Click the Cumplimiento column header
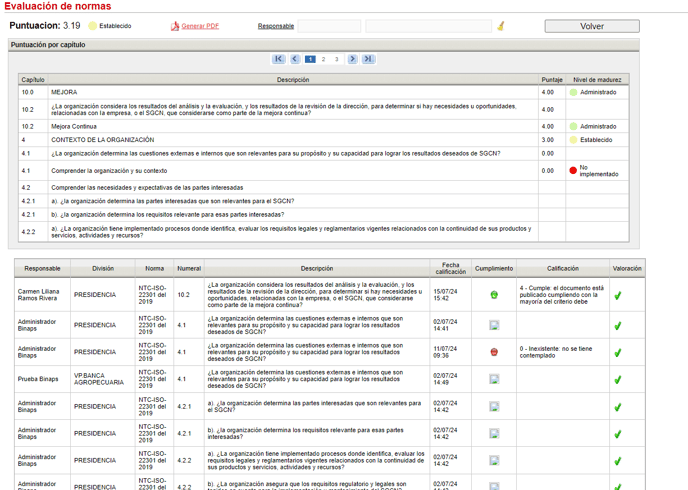 click(494, 268)
